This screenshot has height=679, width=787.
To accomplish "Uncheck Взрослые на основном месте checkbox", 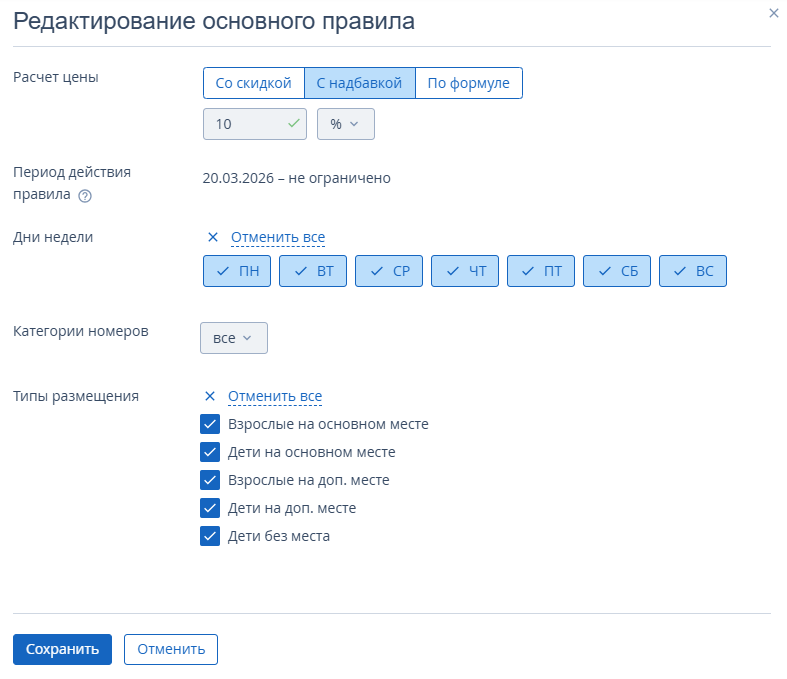I will tap(210, 424).
